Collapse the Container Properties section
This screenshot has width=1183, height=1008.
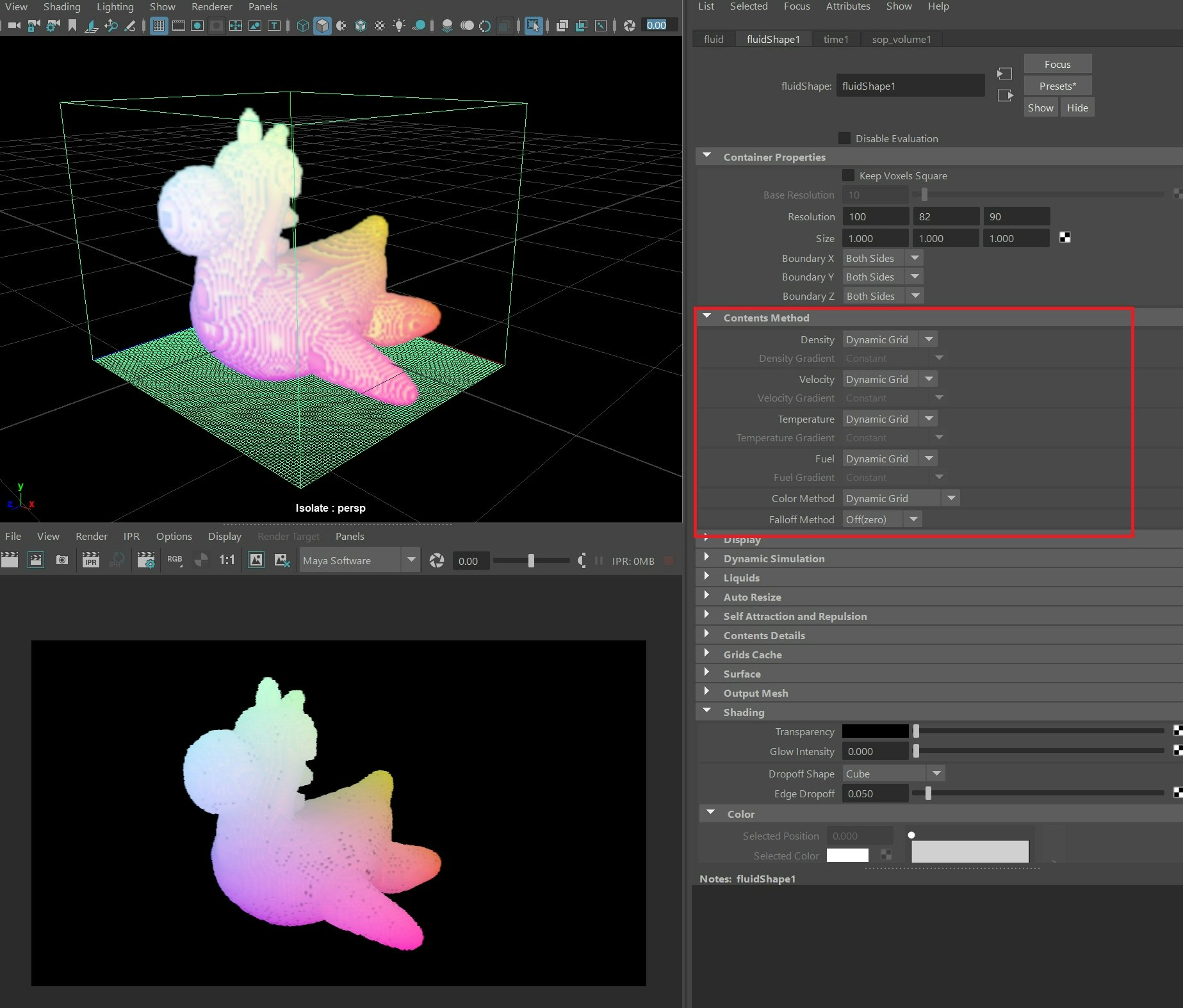[707, 156]
